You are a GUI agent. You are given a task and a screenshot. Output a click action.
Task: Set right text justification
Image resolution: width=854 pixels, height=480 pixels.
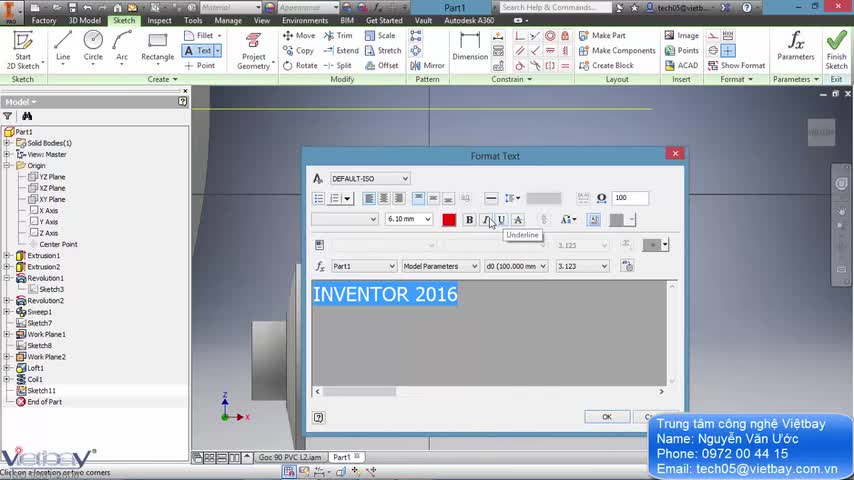point(399,198)
